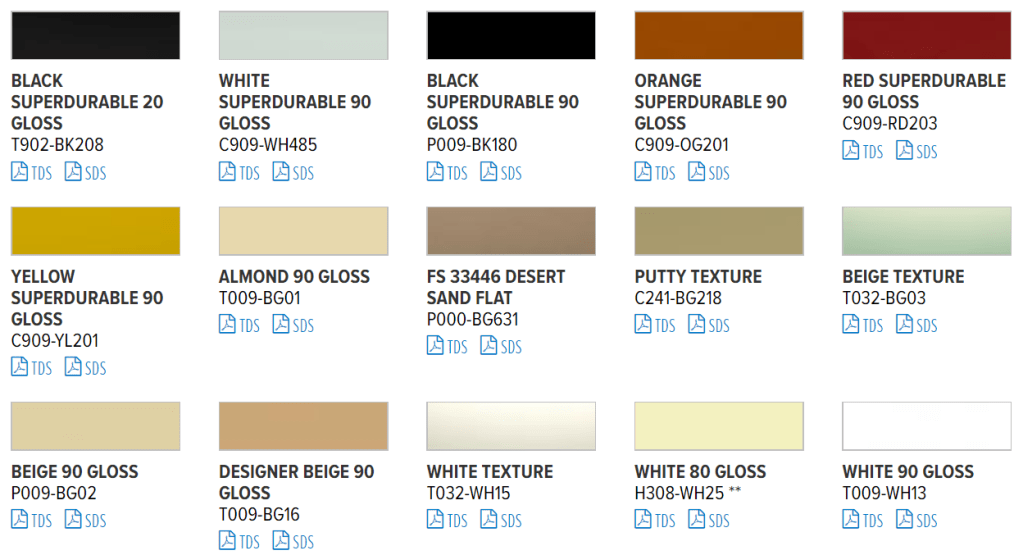
Task: Click the SDS link under Beige 90 Gloss
Action: pyautogui.click(x=85, y=520)
